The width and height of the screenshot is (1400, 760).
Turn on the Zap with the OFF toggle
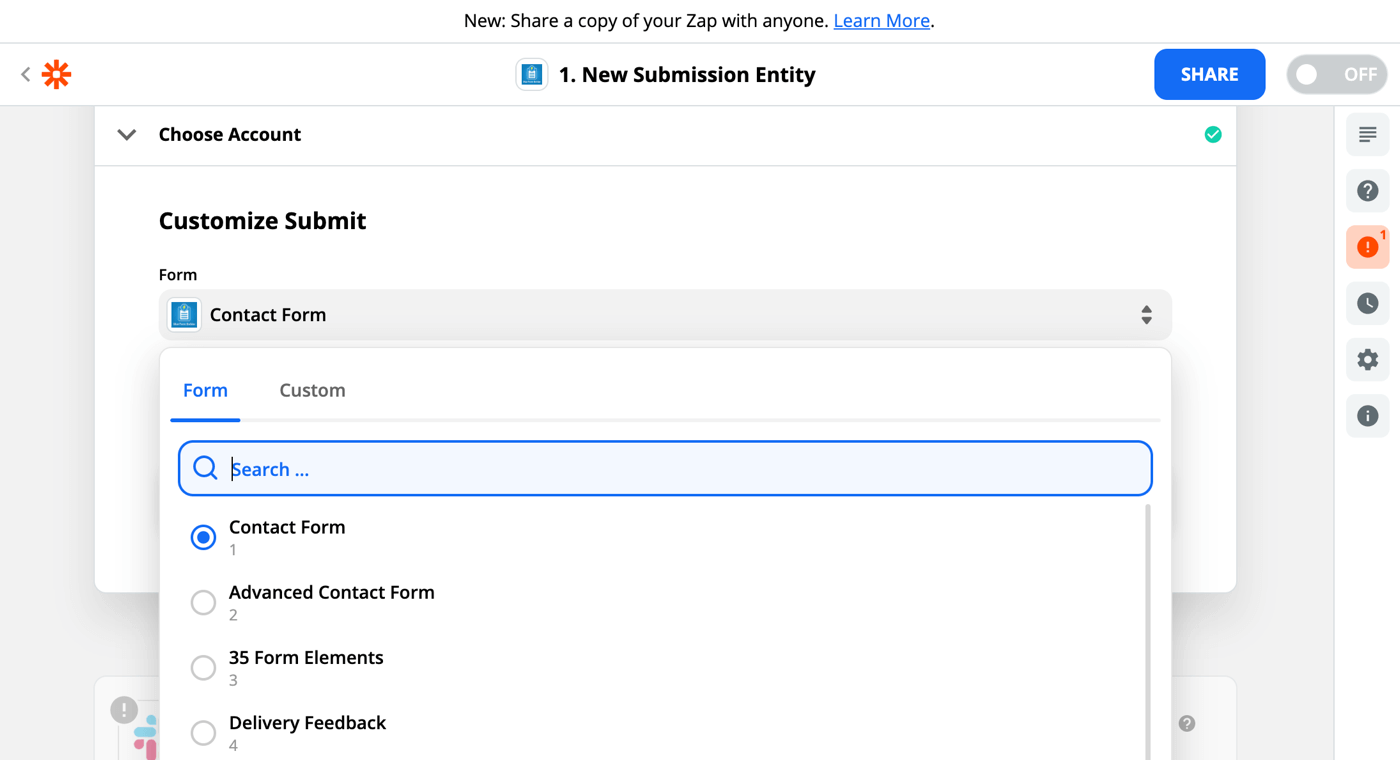[x=1336, y=74]
